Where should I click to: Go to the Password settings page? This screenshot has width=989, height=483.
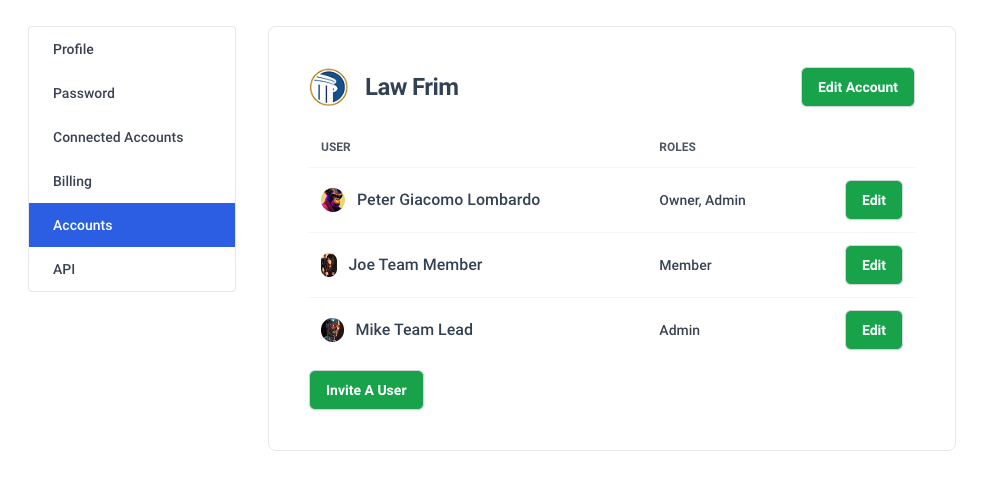132,93
